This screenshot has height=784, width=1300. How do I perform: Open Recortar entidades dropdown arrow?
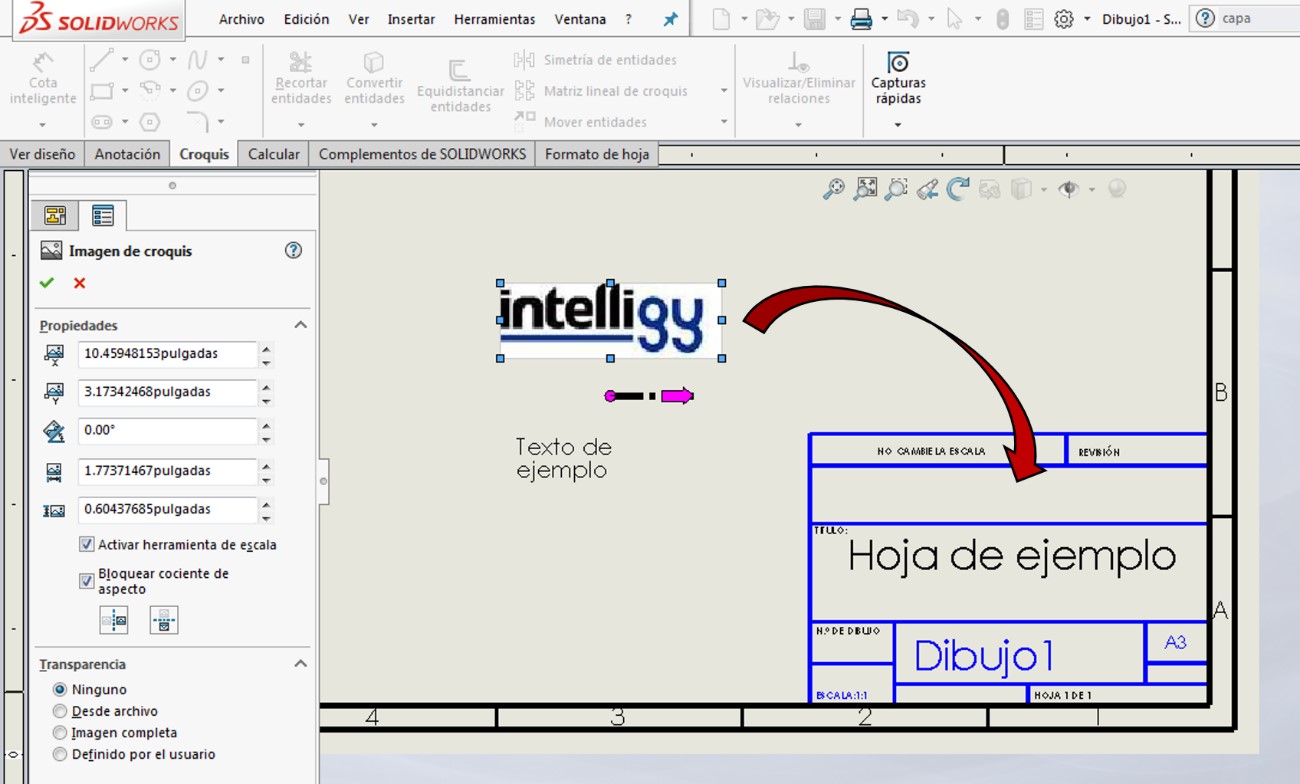301,125
